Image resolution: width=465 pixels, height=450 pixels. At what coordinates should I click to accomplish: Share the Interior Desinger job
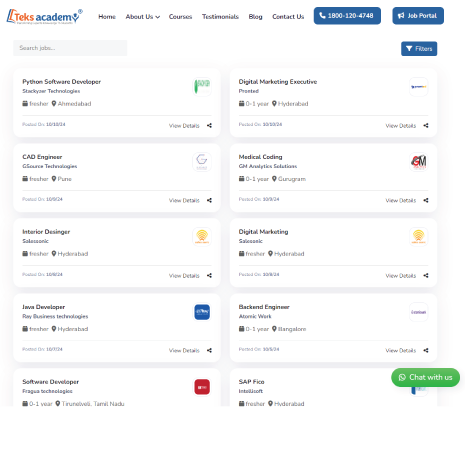[x=209, y=275]
